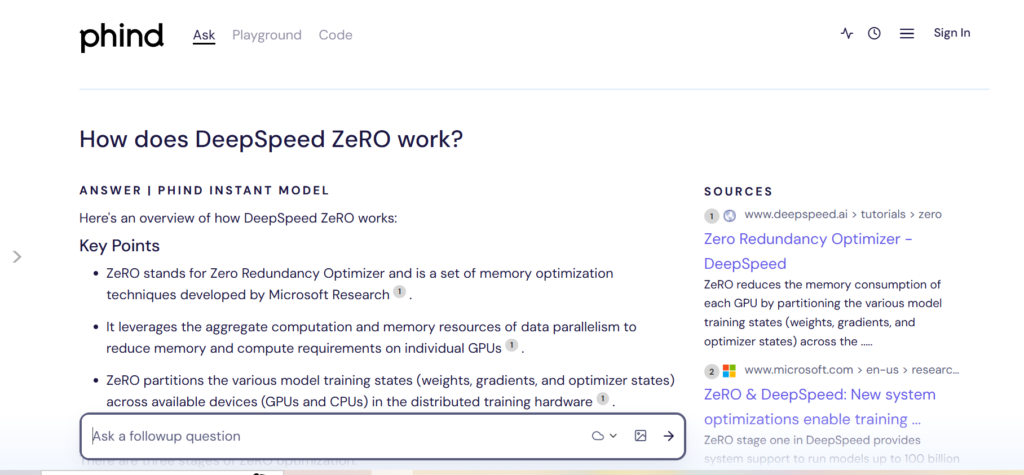Click source number 2 badge in Sources
Image resolution: width=1024 pixels, height=475 pixels.
pyautogui.click(x=711, y=372)
